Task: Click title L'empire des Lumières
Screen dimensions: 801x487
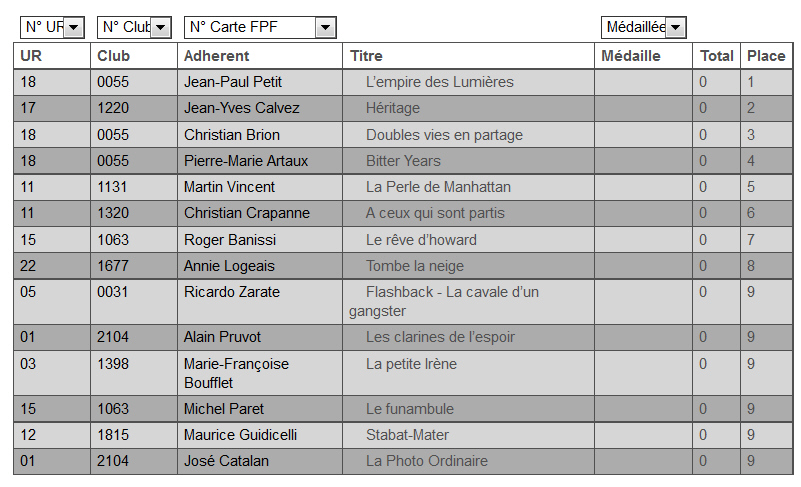Action: tap(439, 82)
